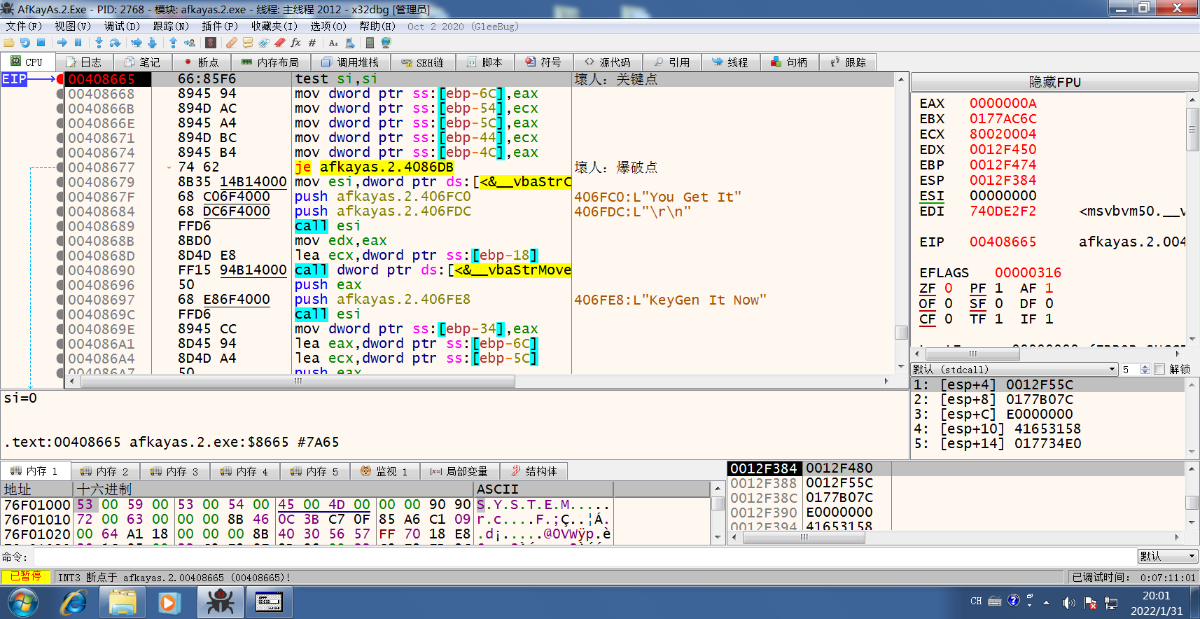Click the 隐藏FPU button
Screen dimensions: 1200x619
1055,82
